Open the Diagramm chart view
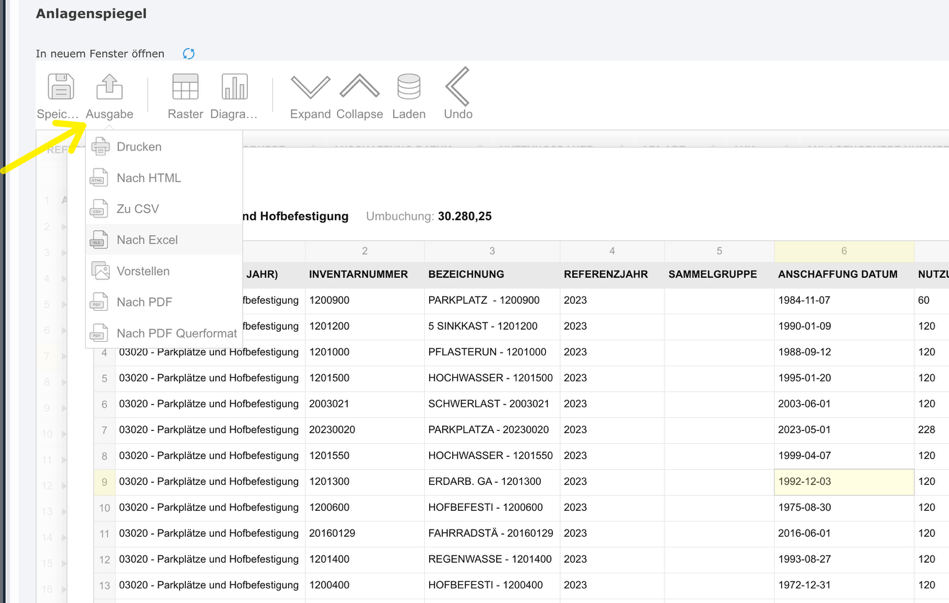The width and height of the screenshot is (949, 603). coord(234,88)
